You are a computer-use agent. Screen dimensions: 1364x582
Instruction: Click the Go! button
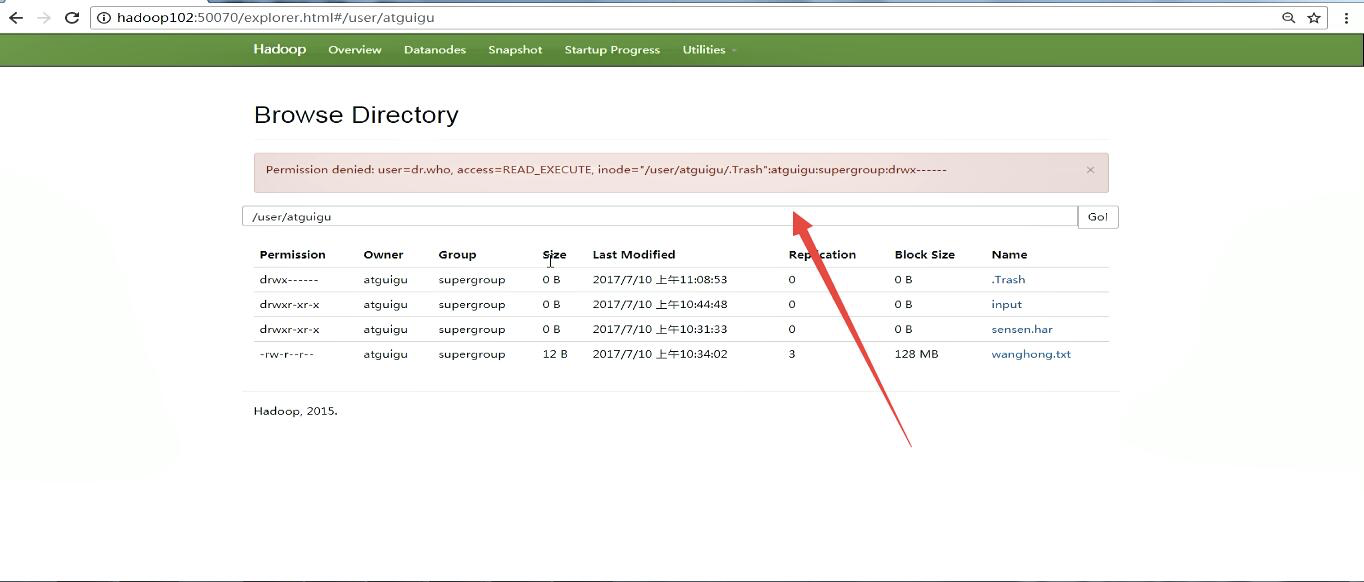pyautogui.click(x=1098, y=217)
